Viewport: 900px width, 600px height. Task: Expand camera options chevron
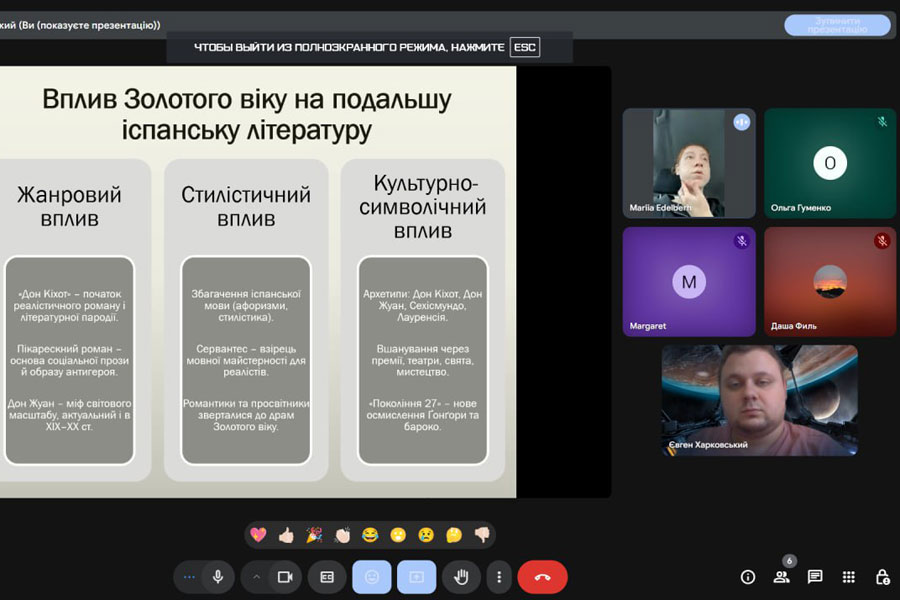[x=257, y=577]
